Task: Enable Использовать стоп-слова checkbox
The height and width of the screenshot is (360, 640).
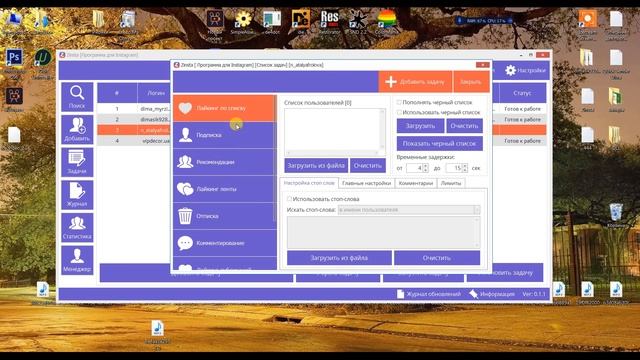Action: [x=289, y=199]
